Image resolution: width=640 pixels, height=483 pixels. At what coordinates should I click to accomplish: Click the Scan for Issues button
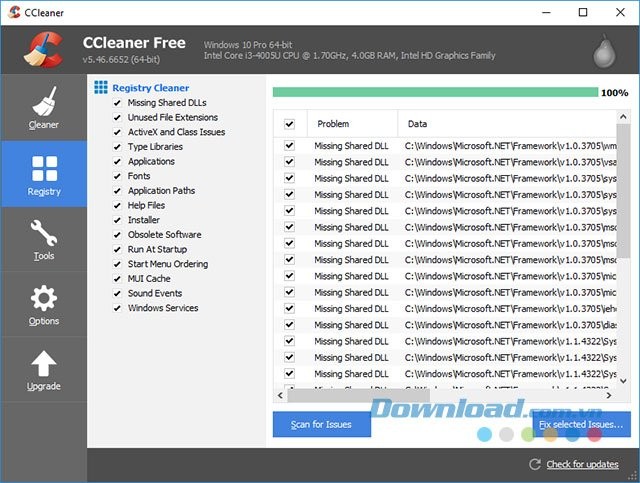[322, 424]
